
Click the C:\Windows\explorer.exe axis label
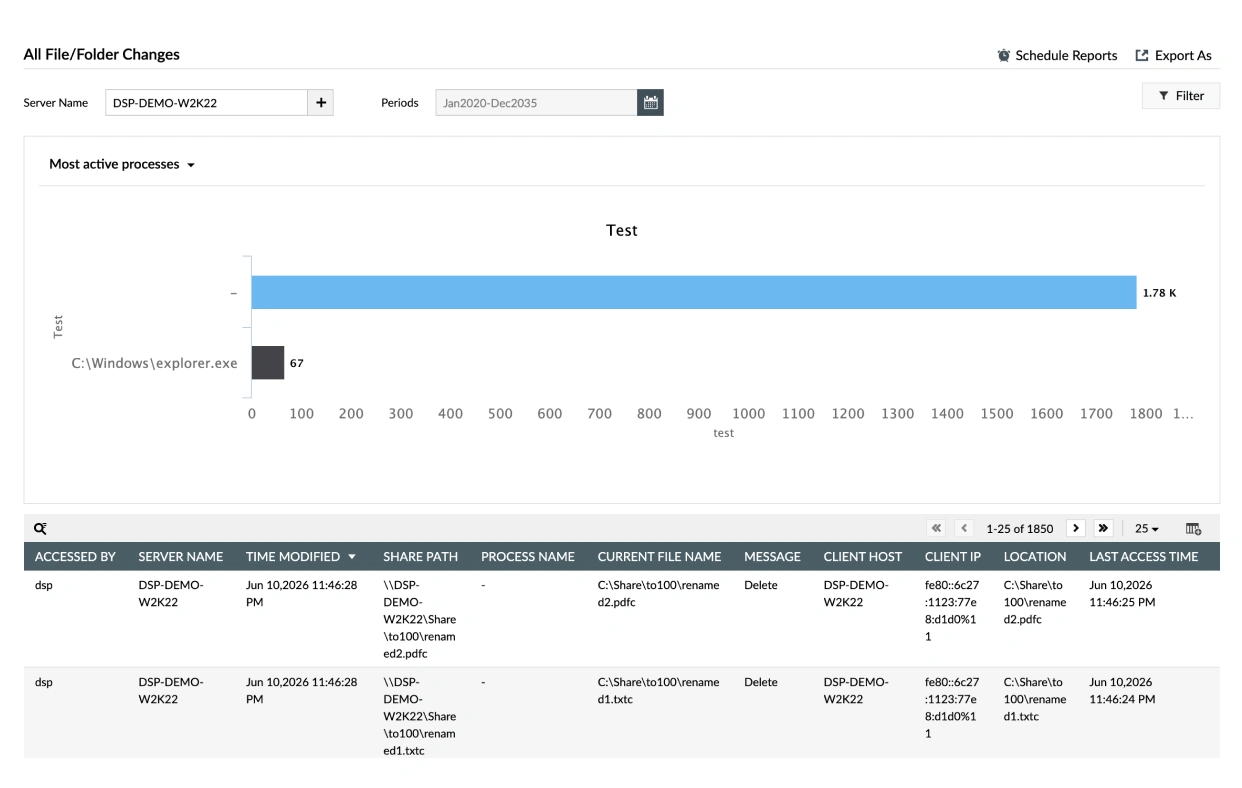tap(154, 363)
